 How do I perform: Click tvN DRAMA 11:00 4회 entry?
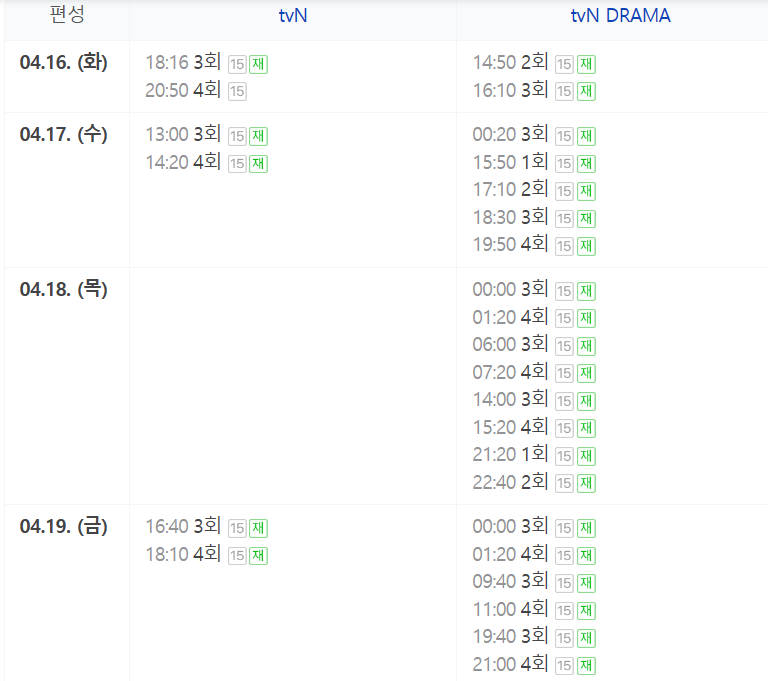[510, 609]
